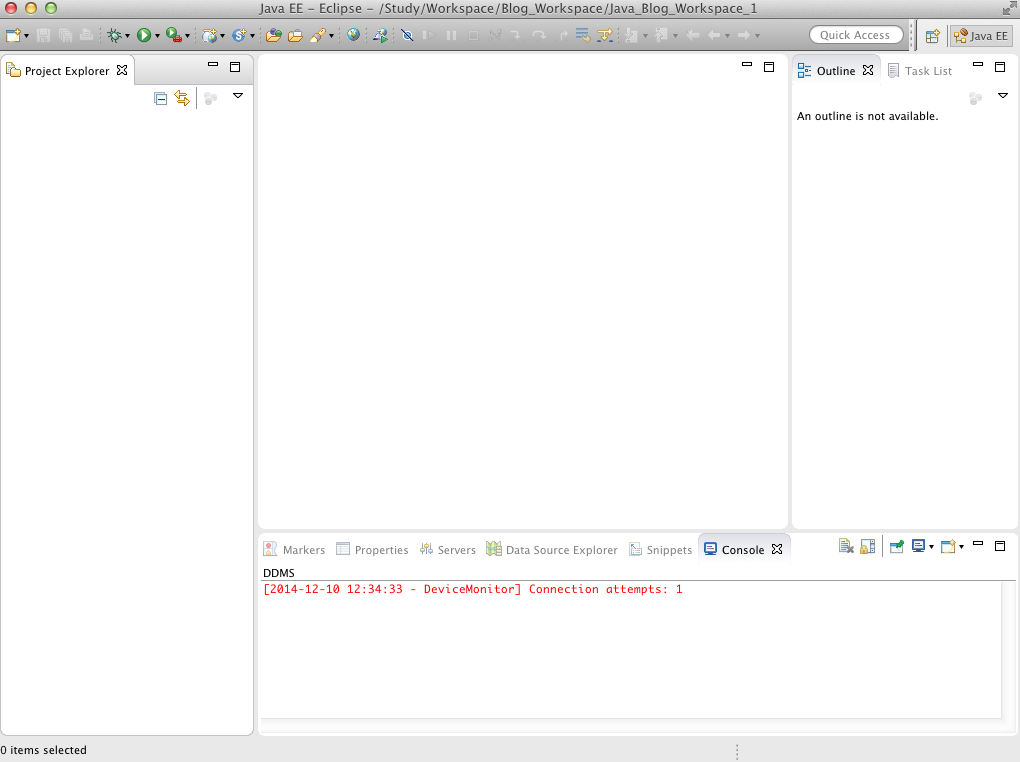Toggle Use Step Filters icon
The image size is (1020, 762).
[x=605, y=35]
